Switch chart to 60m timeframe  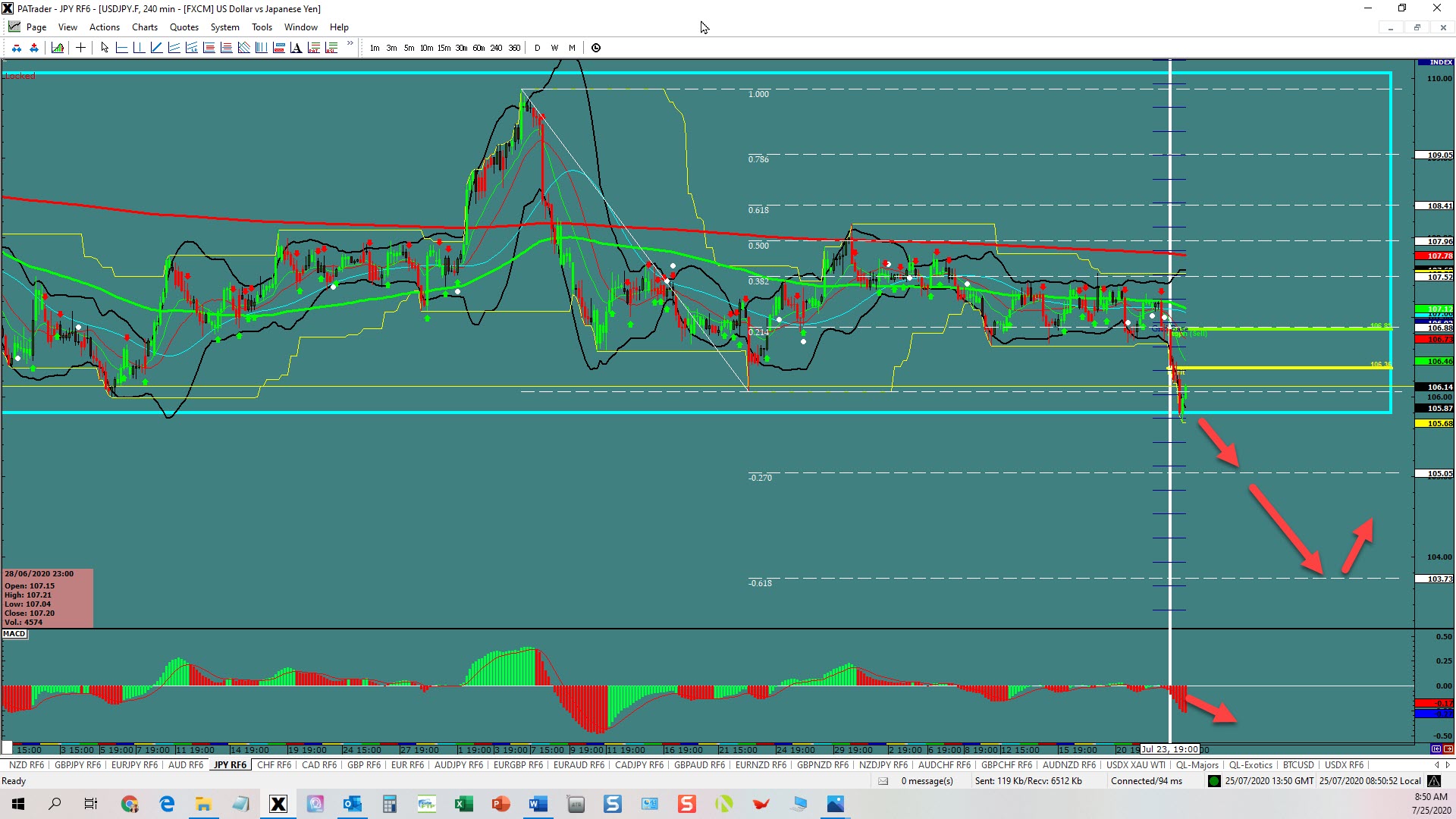click(479, 48)
